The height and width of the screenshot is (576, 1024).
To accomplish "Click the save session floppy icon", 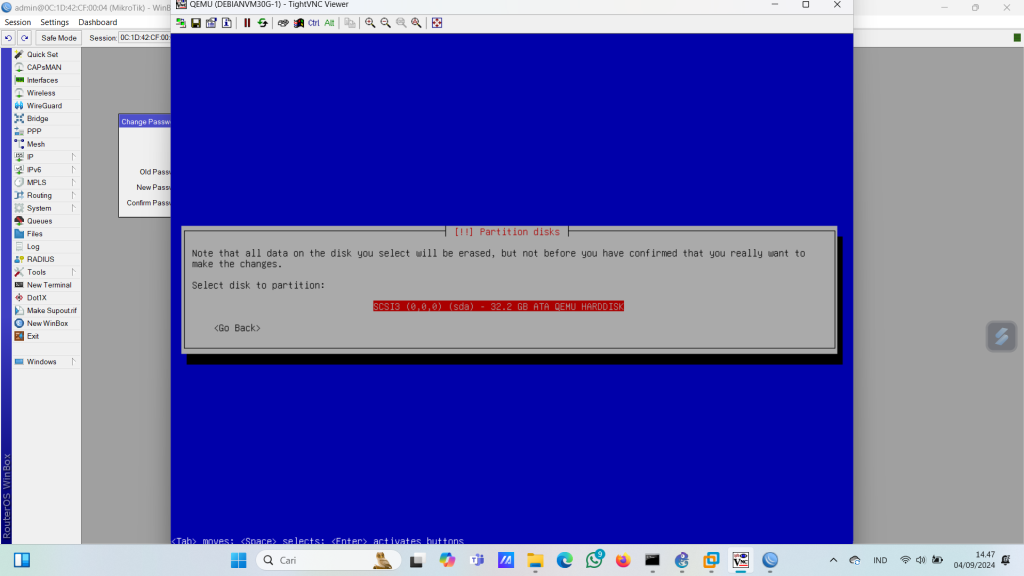I will click(x=196, y=23).
